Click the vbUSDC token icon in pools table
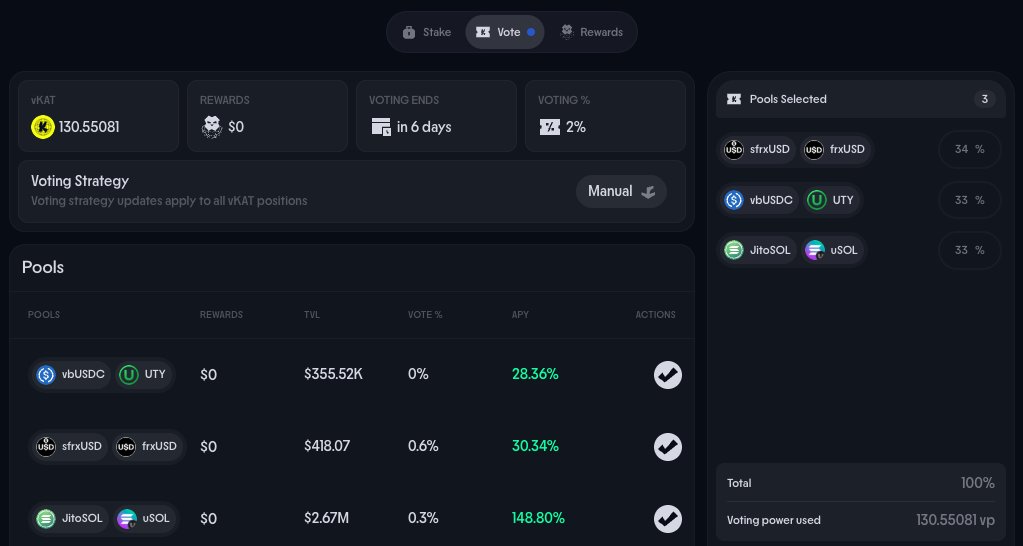Image resolution: width=1023 pixels, height=546 pixels. tap(45, 375)
